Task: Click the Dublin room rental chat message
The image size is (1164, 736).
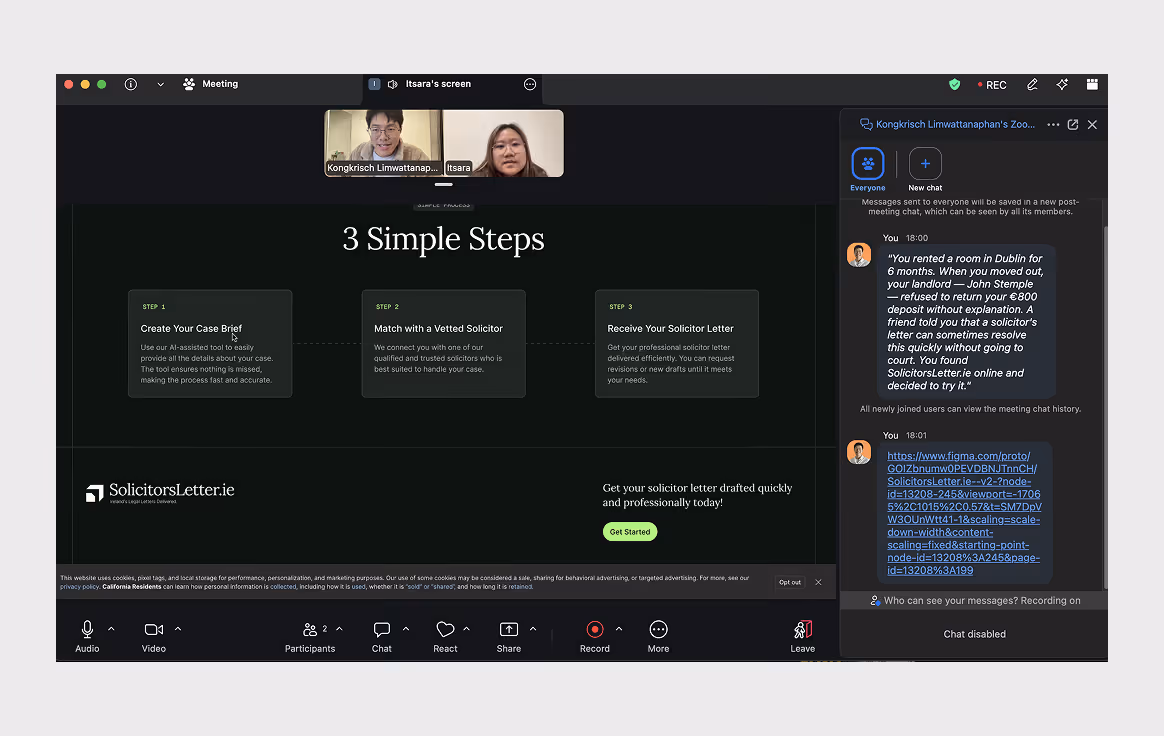Action: (x=966, y=322)
